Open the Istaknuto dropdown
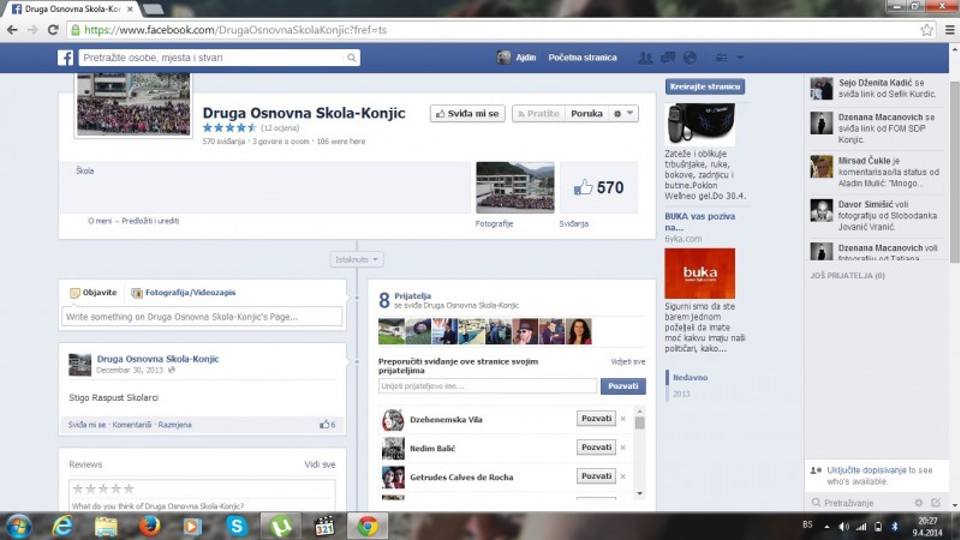The width and height of the screenshot is (960, 540). click(x=356, y=260)
